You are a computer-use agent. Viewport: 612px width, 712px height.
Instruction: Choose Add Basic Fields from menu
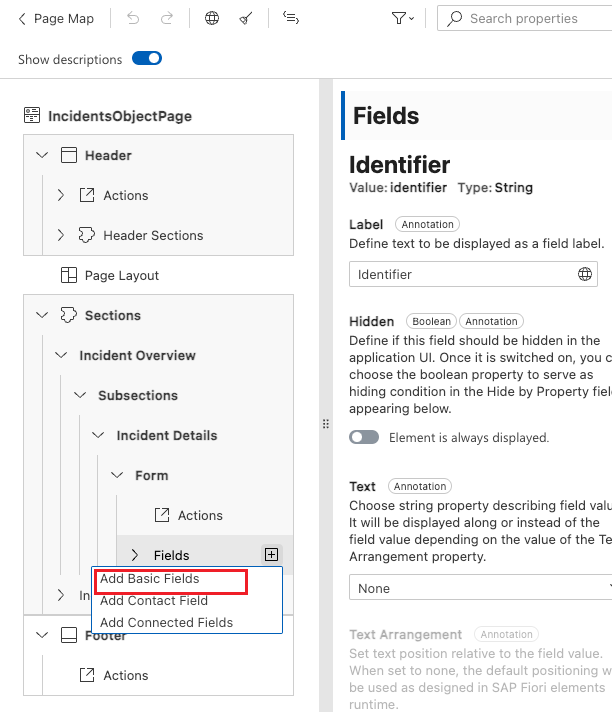[150, 579]
